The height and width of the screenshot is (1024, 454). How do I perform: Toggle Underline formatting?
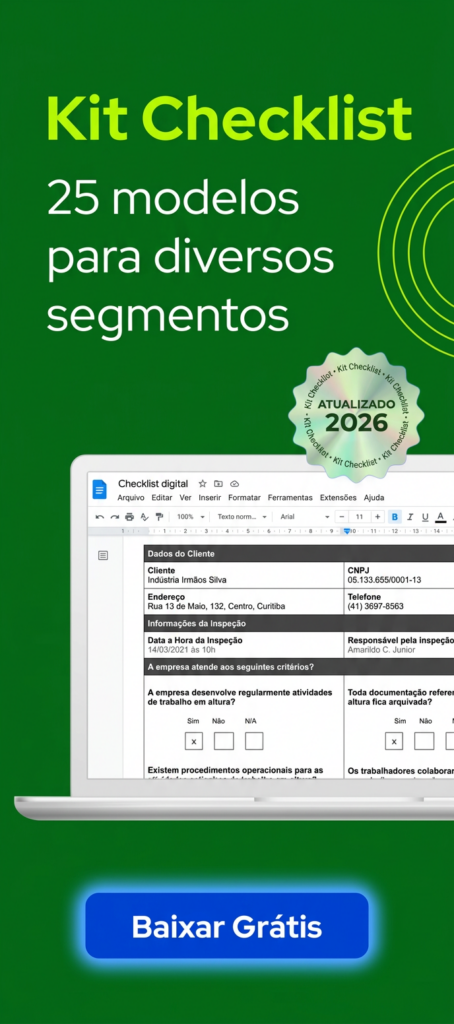(425, 517)
